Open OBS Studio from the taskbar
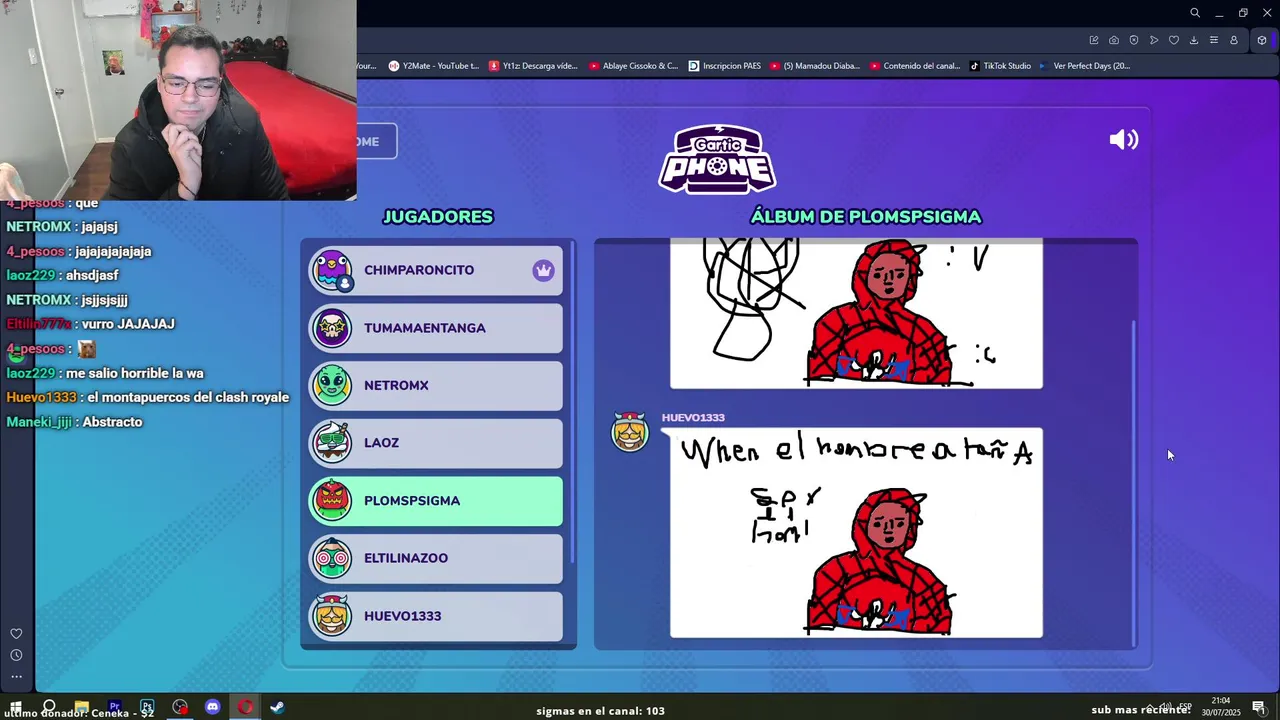This screenshot has width=1280, height=720. (x=180, y=707)
